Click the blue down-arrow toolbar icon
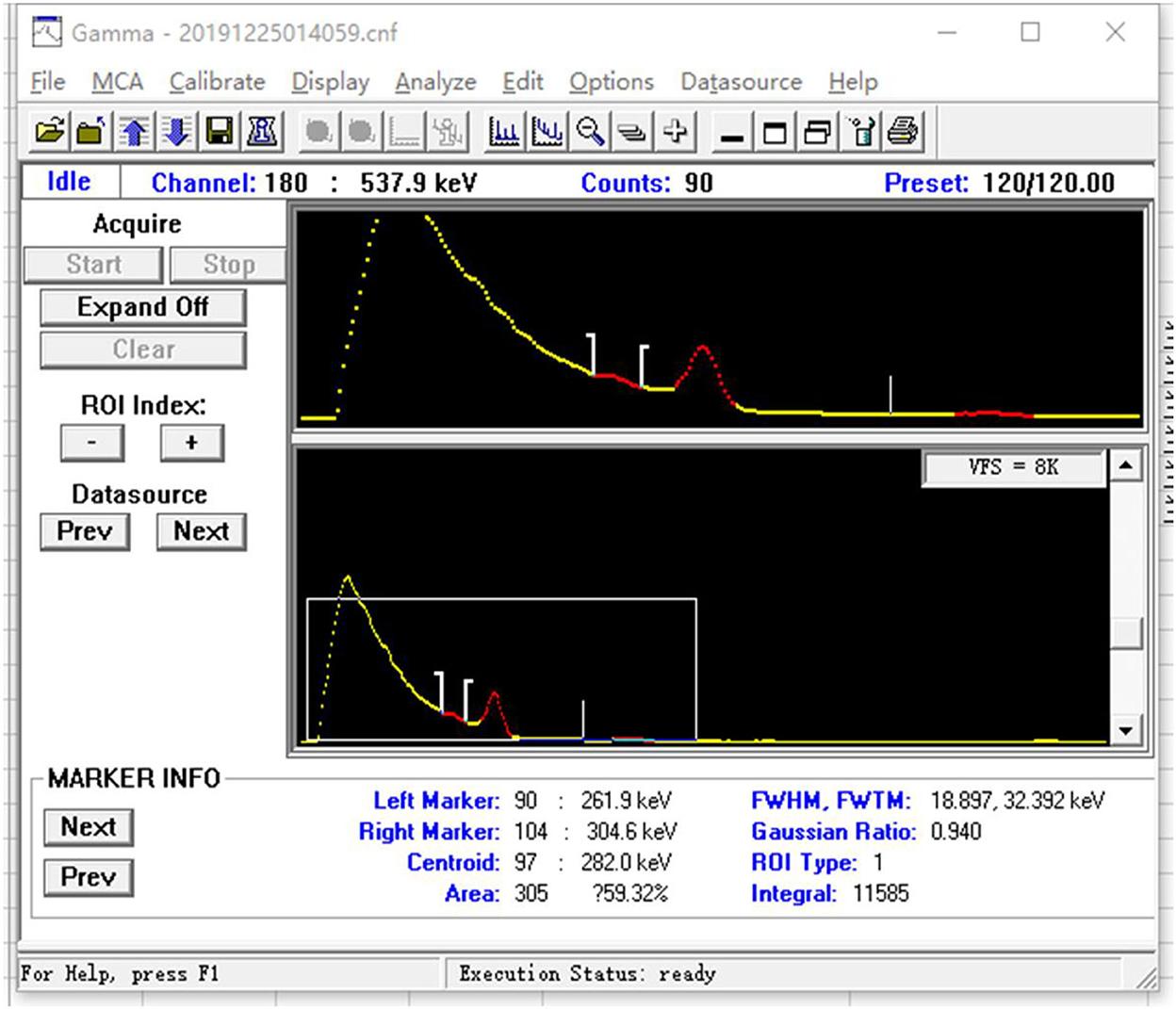The width and height of the screenshot is (1176, 1009). (176, 131)
